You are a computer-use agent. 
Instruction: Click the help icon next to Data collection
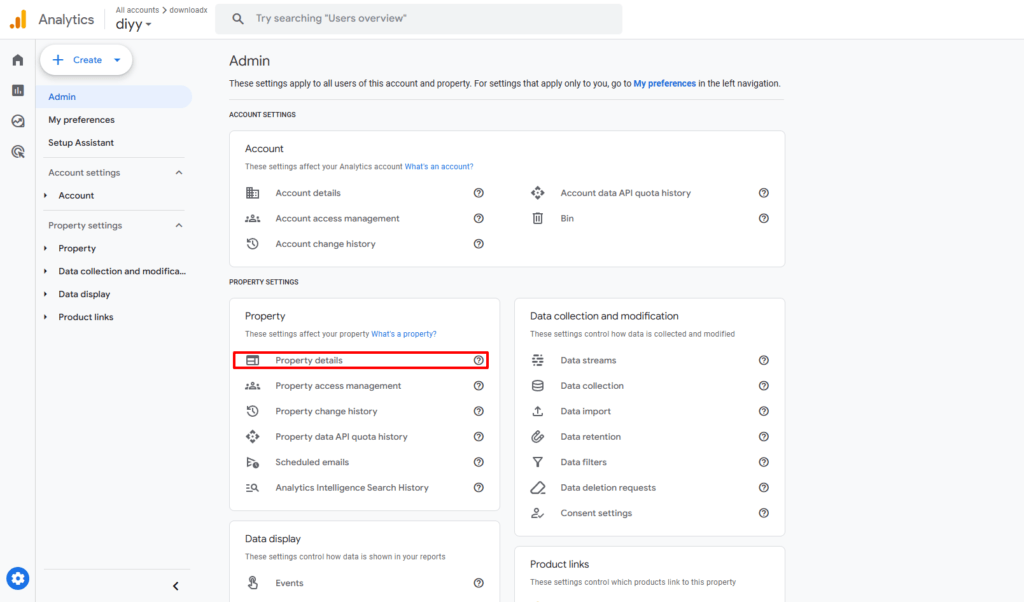763,386
